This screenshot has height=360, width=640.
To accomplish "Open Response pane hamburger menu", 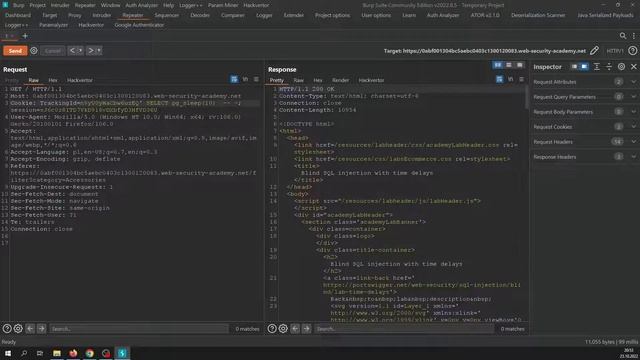I will pos(521,79).
